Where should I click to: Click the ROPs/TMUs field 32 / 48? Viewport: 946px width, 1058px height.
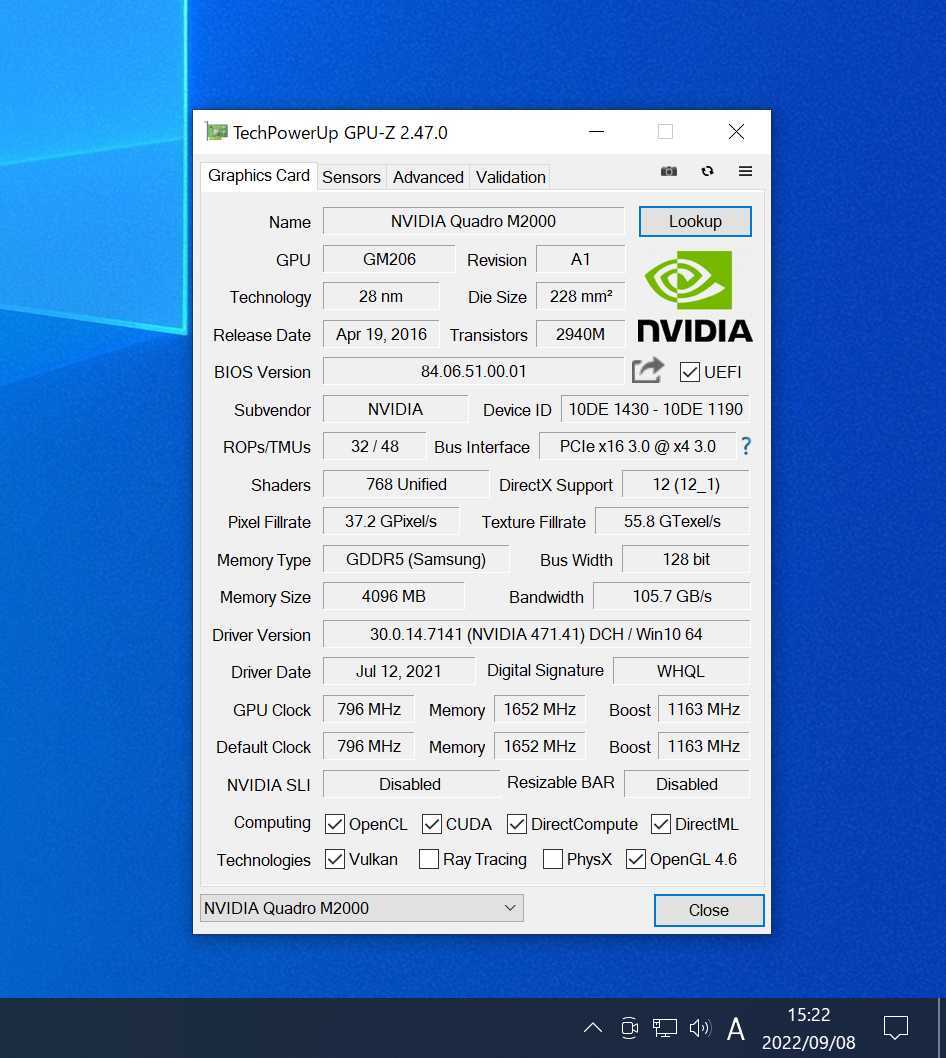coord(374,446)
